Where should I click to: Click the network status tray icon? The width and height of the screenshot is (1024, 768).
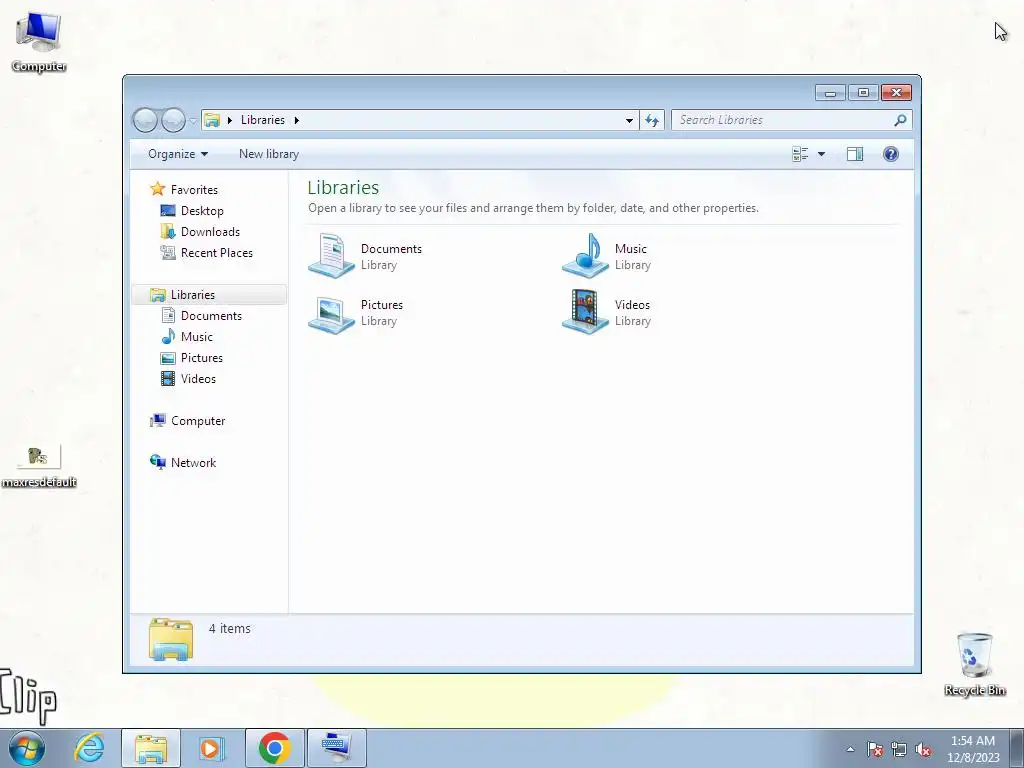coord(899,750)
